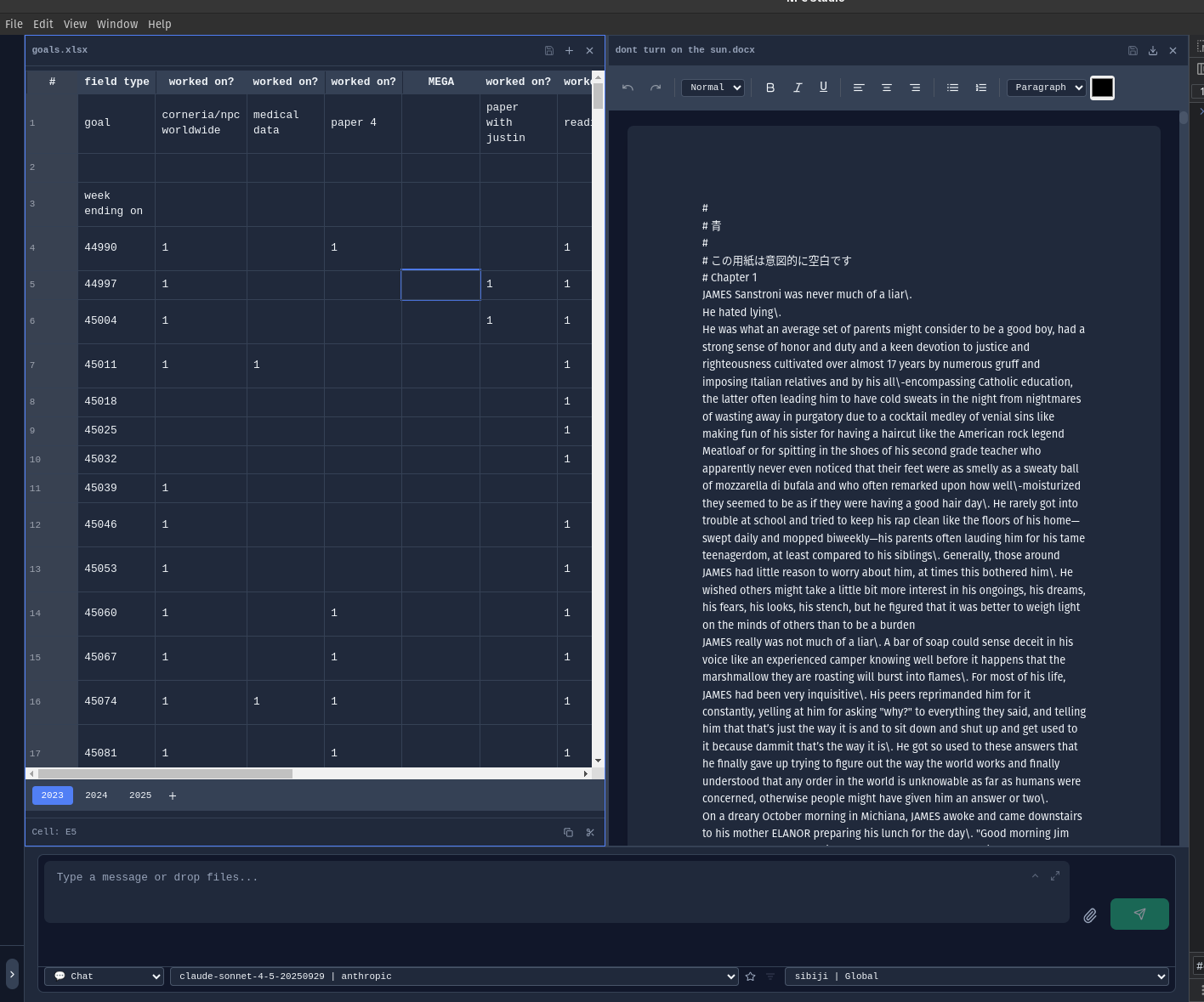Screen dimensions: 1204x1002
Task: Add a new sheet with the plus button
Action: [173, 795]
